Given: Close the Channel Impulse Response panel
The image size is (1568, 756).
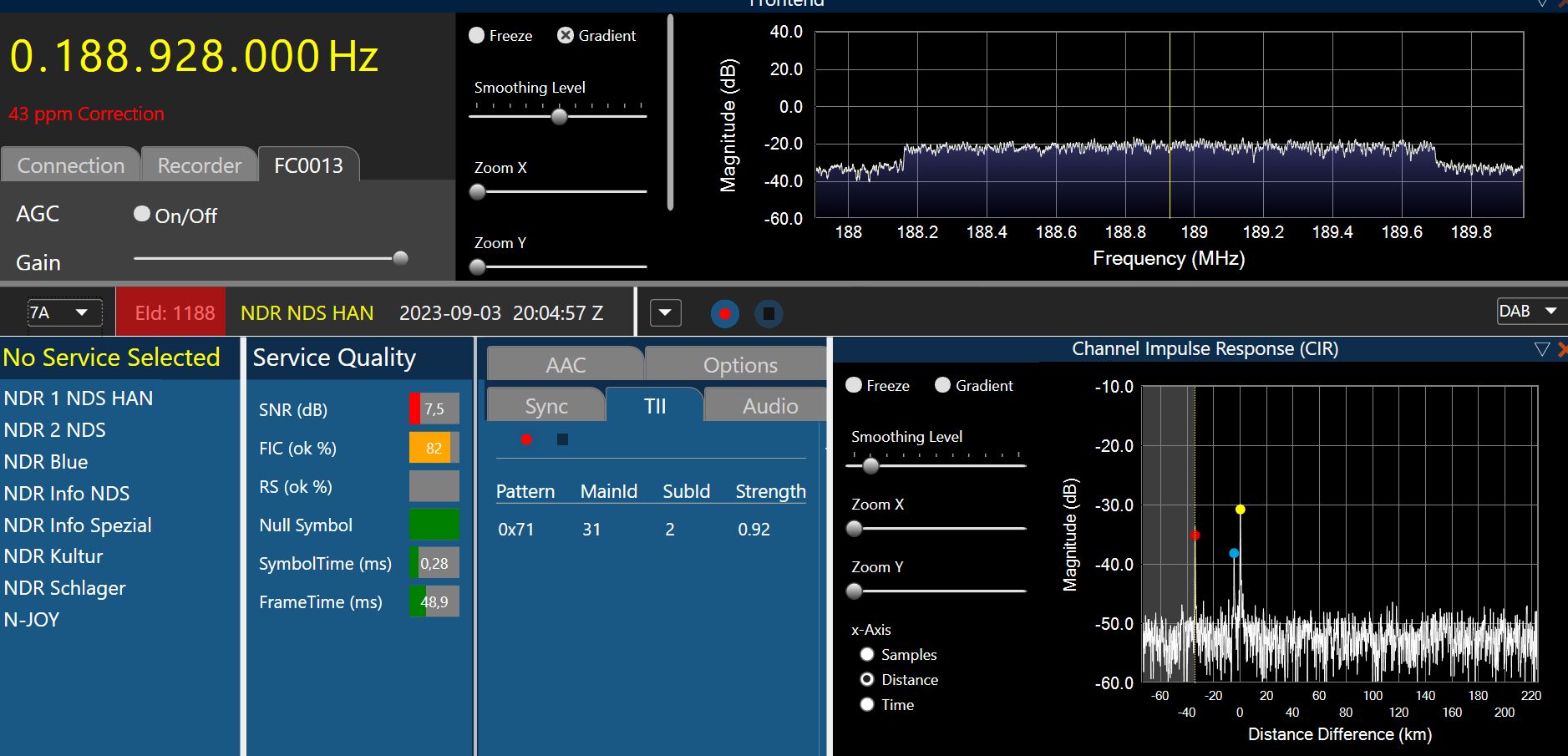Looking at the screenshot, I should coord(1562,349).
